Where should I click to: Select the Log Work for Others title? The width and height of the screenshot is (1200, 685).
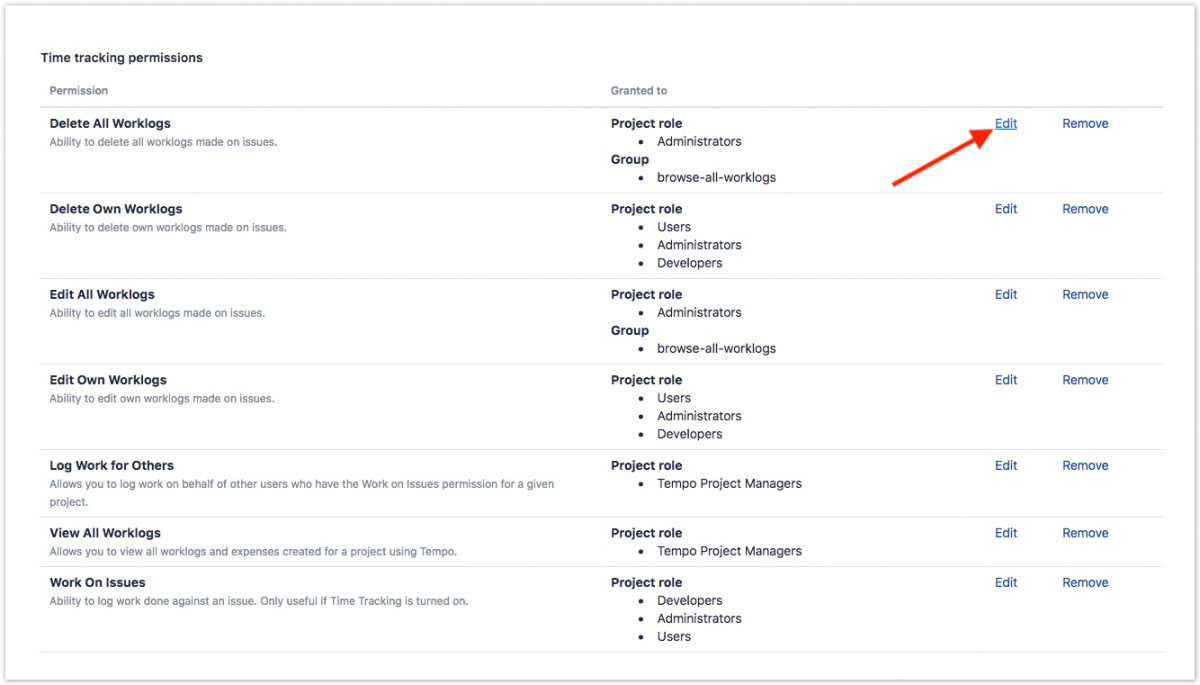pos(112,466)
